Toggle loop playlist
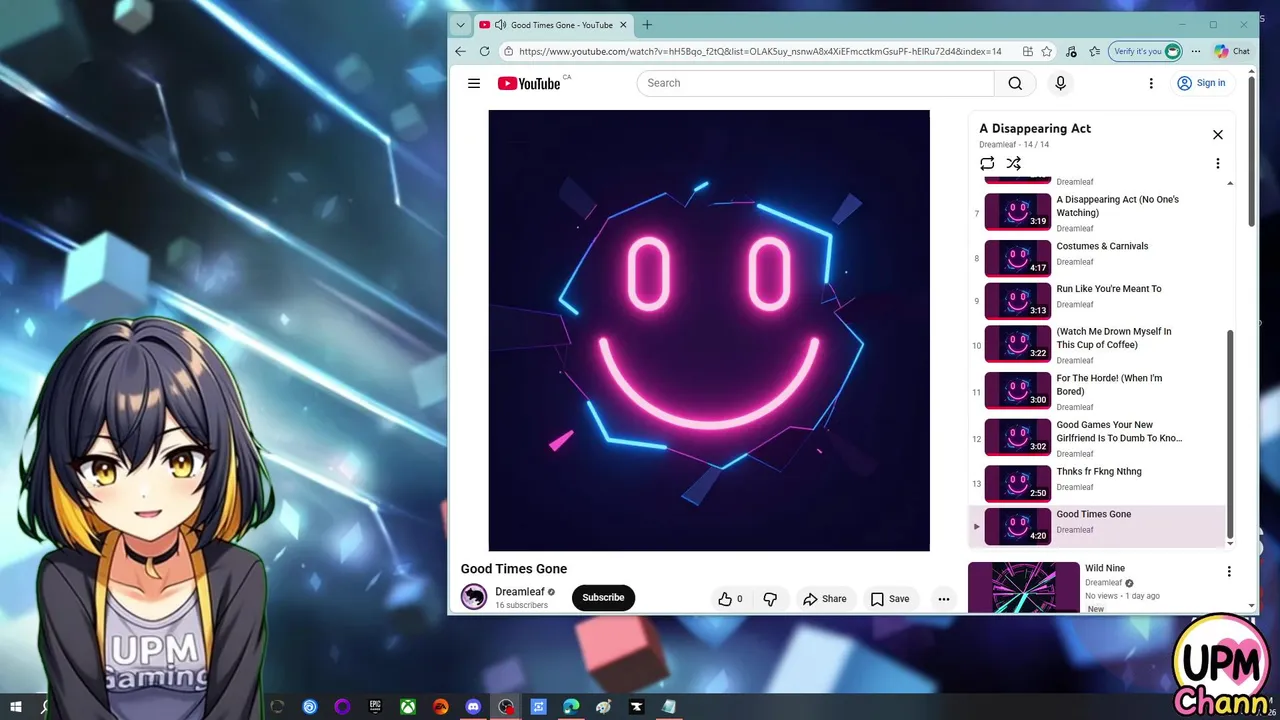The height and width of the screenshot is (720, 1280). pos(987,163)
